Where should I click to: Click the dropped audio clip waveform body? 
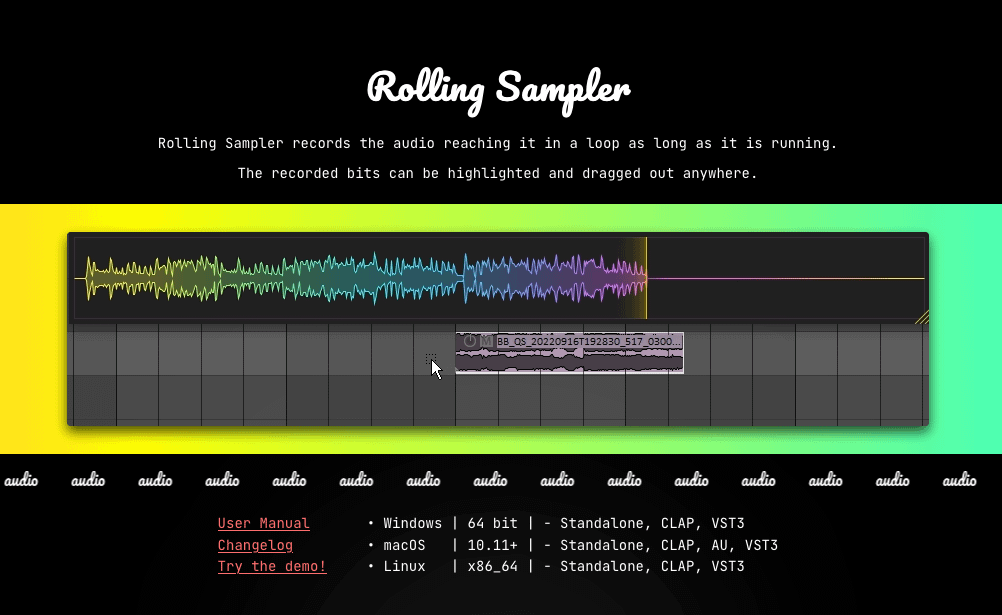click(x=569, y=361)
